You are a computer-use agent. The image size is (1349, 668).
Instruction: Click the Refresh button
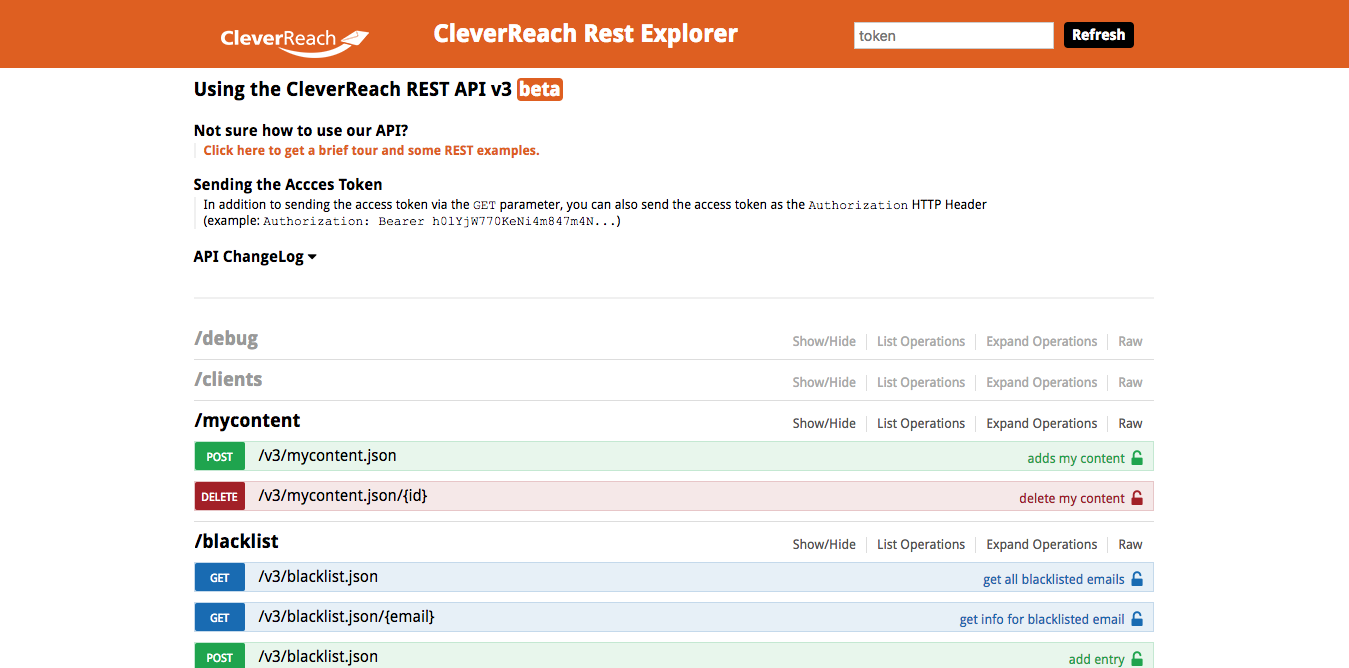[x=1099, y=35]
